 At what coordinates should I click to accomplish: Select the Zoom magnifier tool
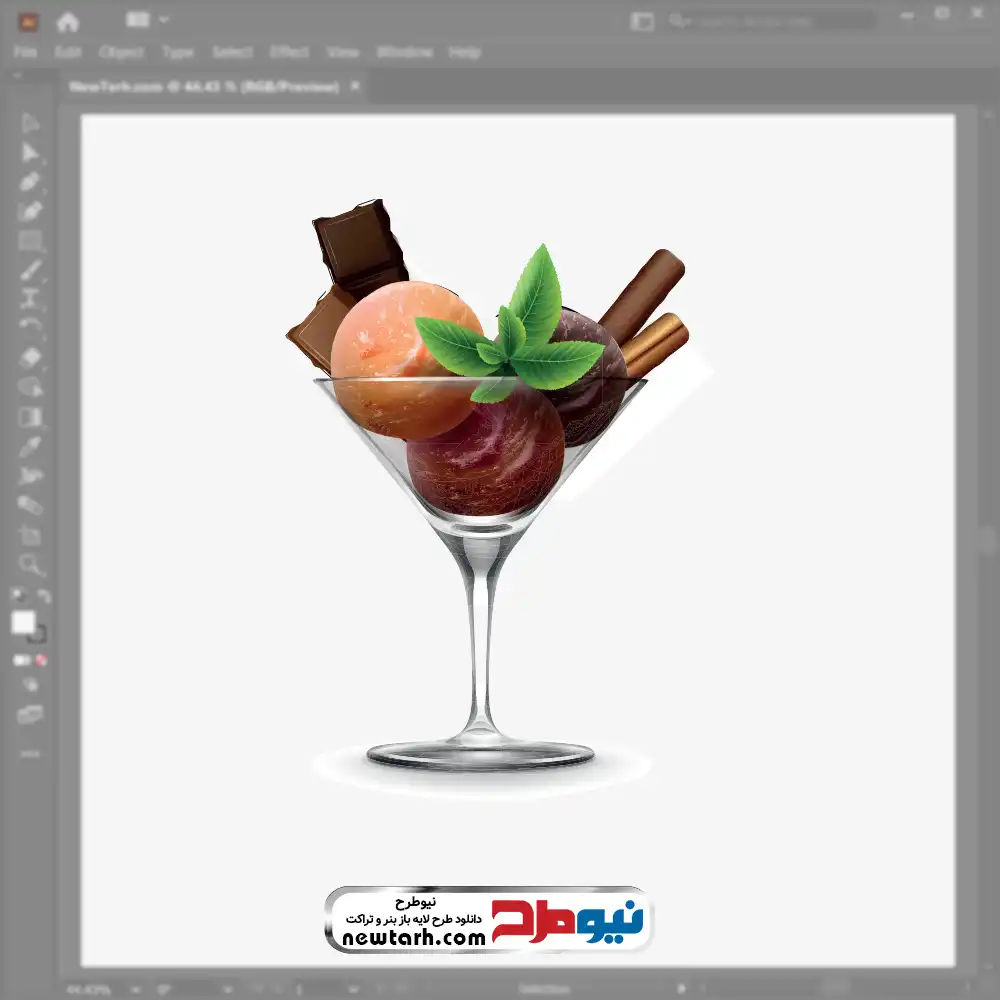point(30,565)
